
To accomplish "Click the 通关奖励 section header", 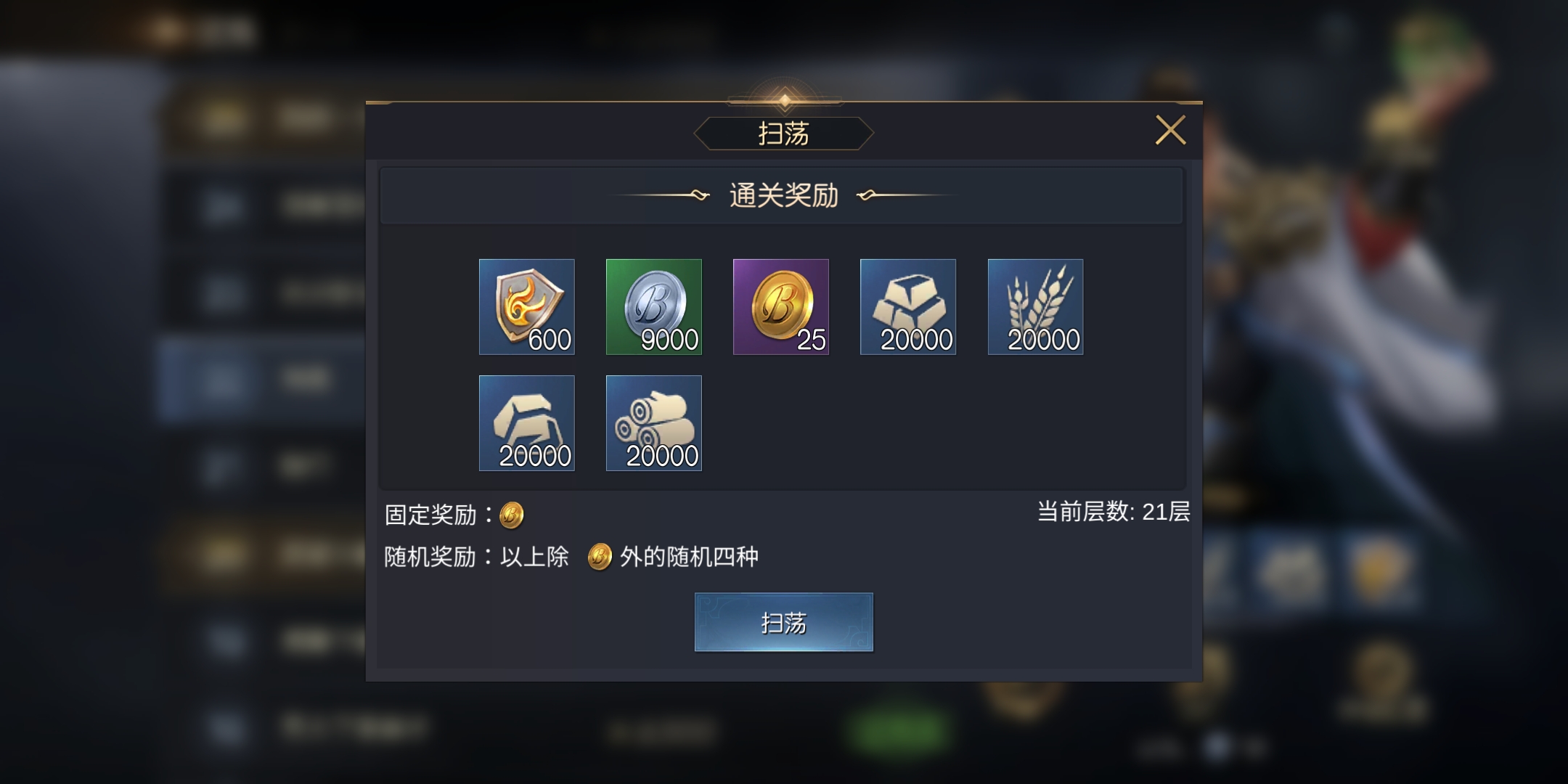I will pos(782,196).
